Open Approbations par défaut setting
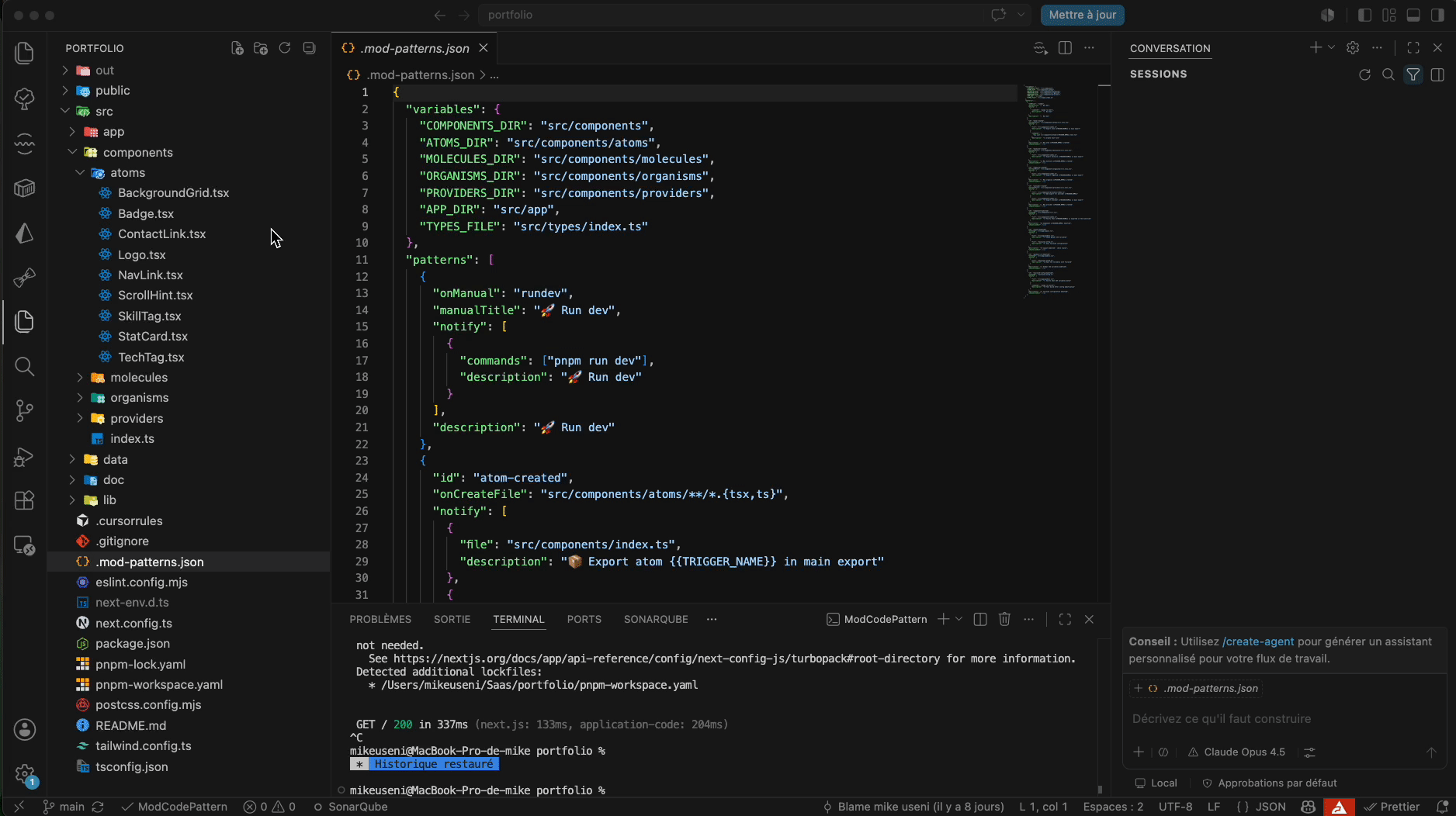1456x816 pixels. pyautogui.click(x=1270, y=783)
